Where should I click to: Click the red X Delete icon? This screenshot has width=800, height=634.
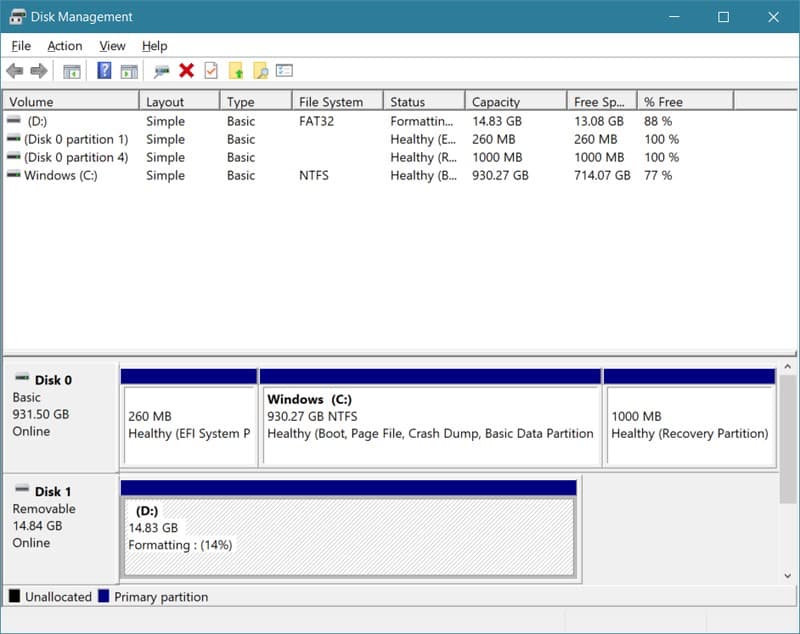click(x=186, y=71)
